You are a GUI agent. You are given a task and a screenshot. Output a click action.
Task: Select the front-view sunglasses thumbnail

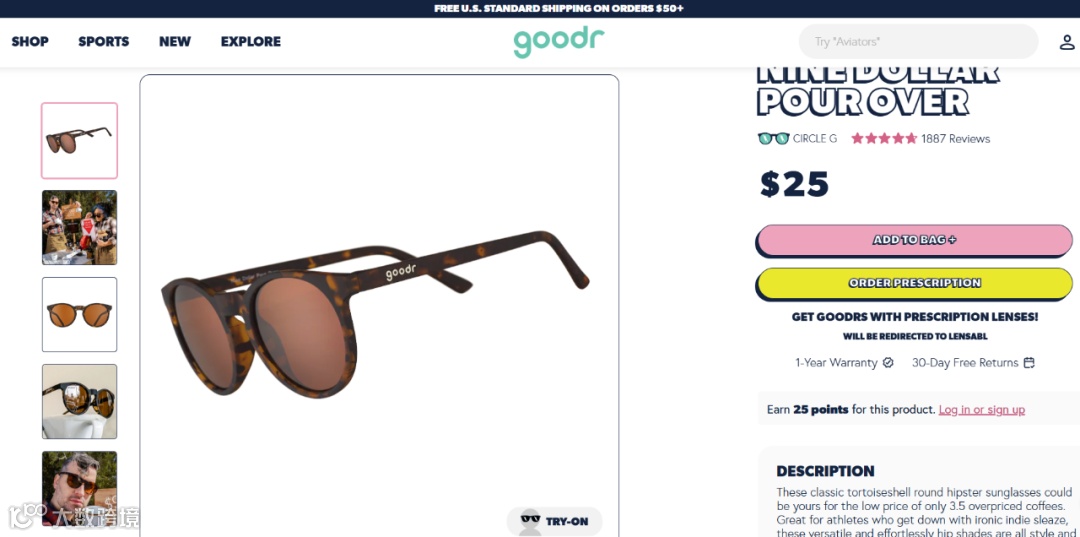point(79,315)
